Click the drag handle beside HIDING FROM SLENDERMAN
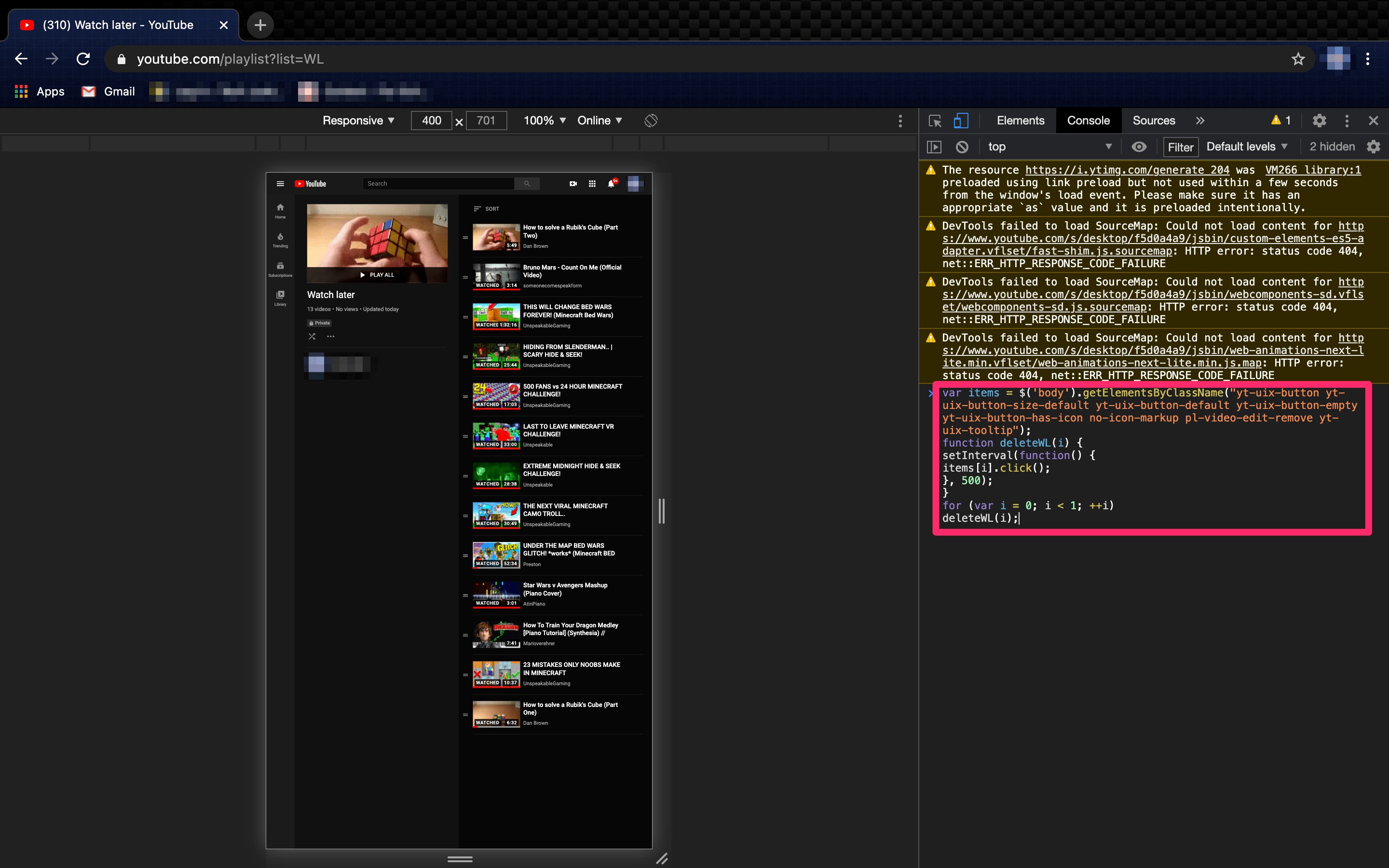 465,356
